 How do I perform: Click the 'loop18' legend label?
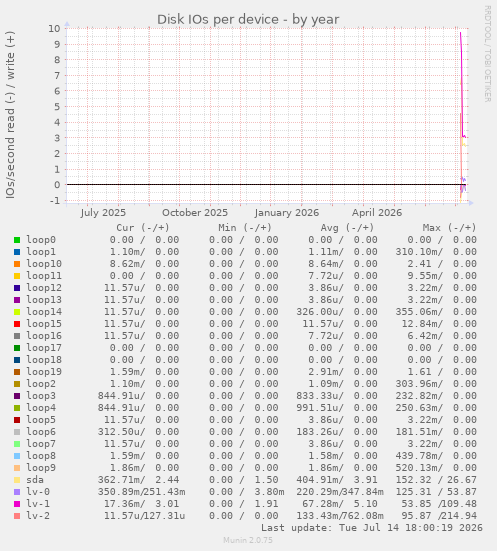(44, 360)
